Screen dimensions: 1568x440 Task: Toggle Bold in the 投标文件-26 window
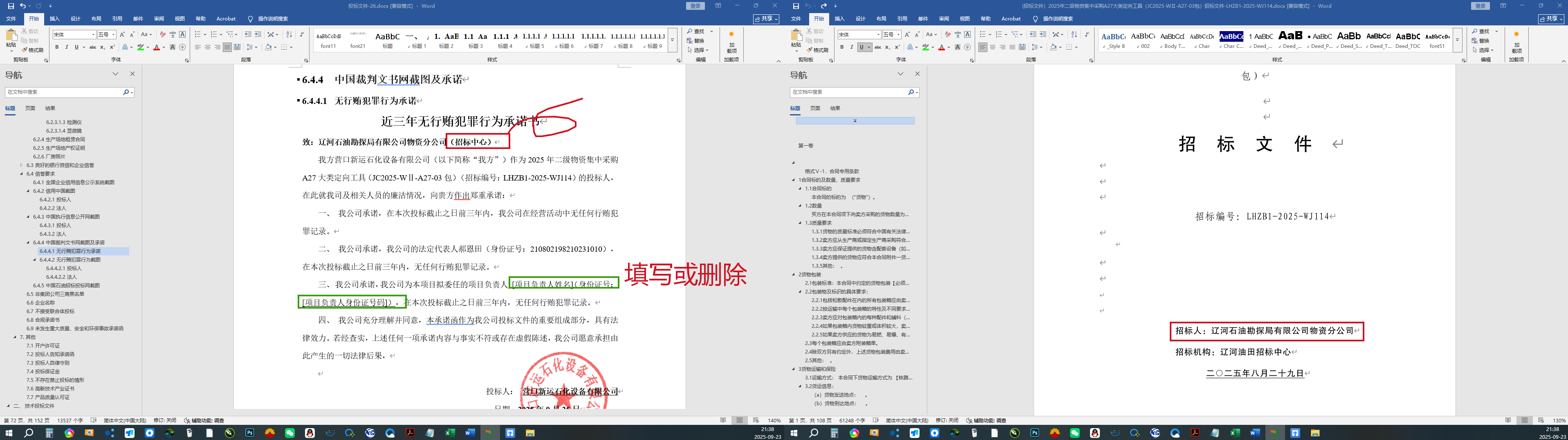tap(57, 47)
